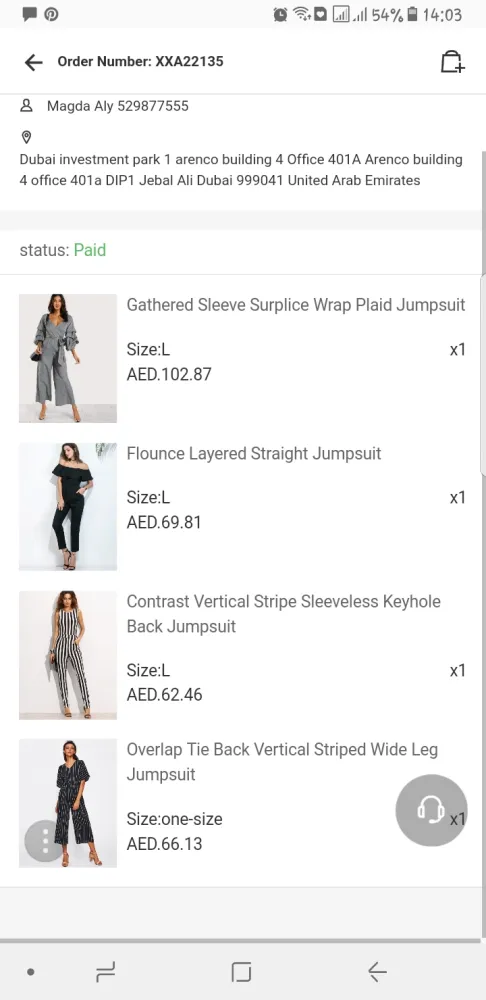Screen dimensions: 486x1000
Task: Select the Dubai delivery address text
Action: tap(241, 170)
